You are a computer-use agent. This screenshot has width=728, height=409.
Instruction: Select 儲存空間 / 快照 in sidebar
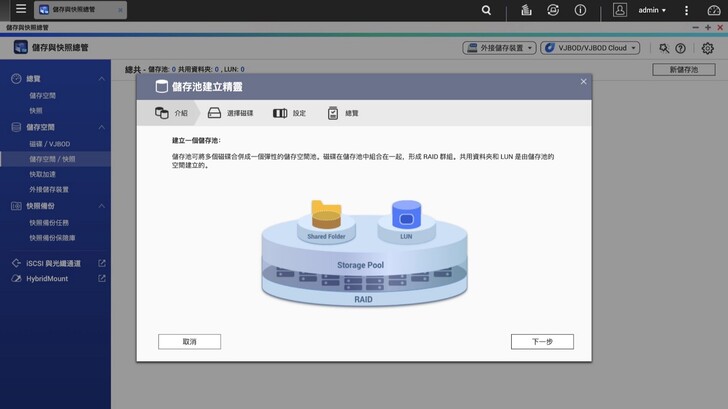(55, 159)
